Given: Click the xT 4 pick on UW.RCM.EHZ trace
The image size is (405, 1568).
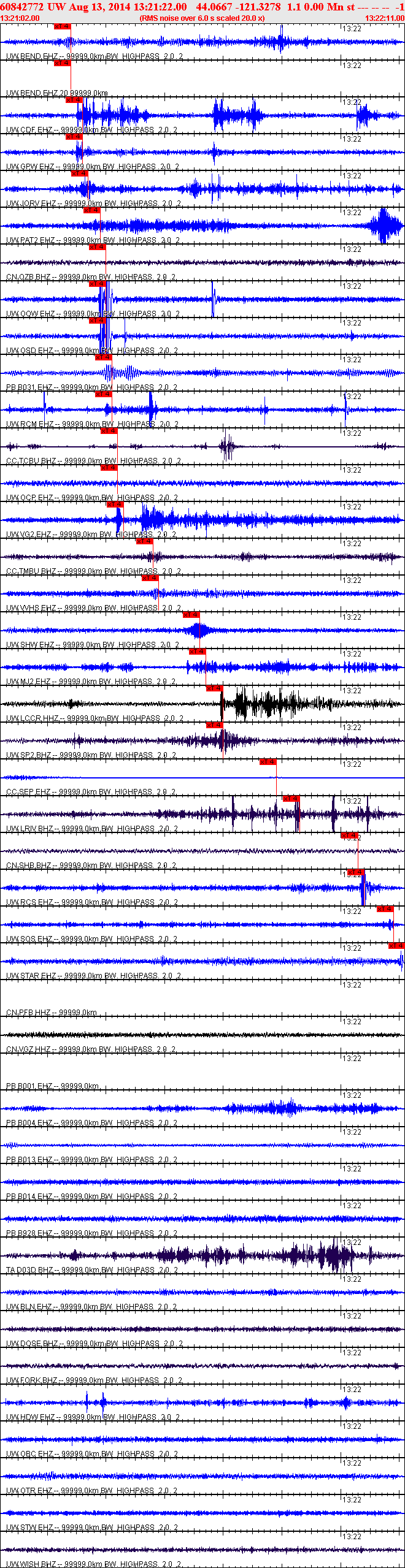Looking at the screenshot, I should point(104,394).
